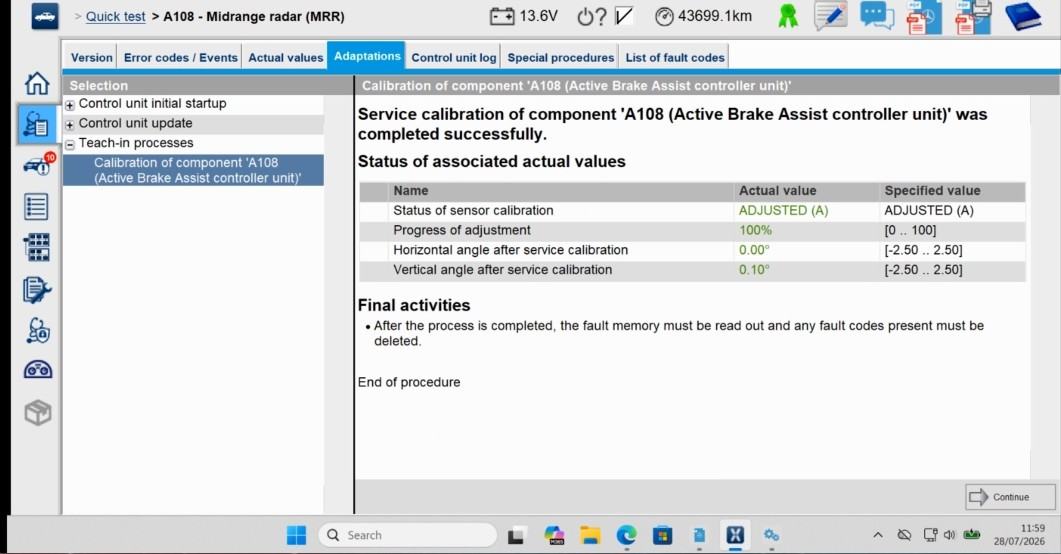Open Microsoft Store from the taskbar

click(x=662, y=536)
